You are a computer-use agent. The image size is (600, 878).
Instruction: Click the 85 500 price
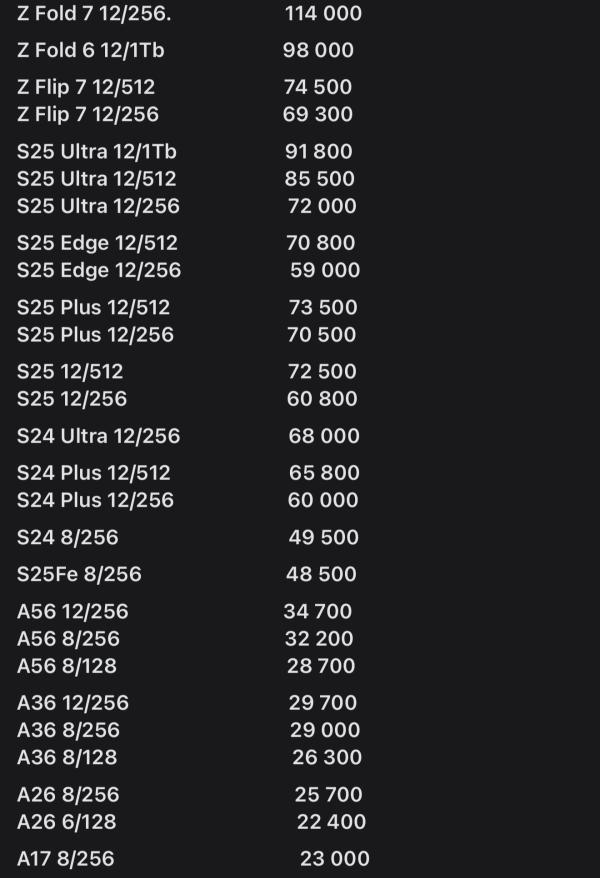tap(320, 179)
